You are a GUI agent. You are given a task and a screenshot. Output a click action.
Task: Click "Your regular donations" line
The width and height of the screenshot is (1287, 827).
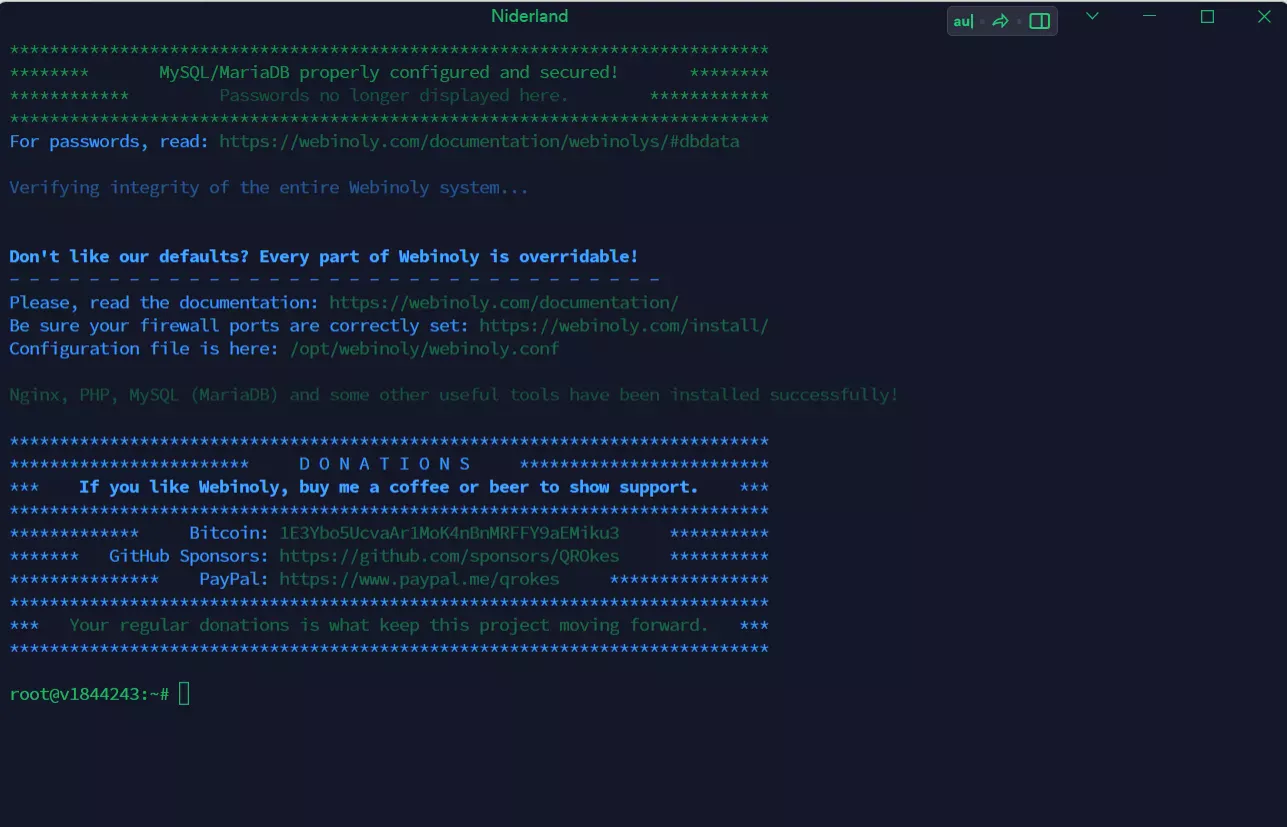389,625
